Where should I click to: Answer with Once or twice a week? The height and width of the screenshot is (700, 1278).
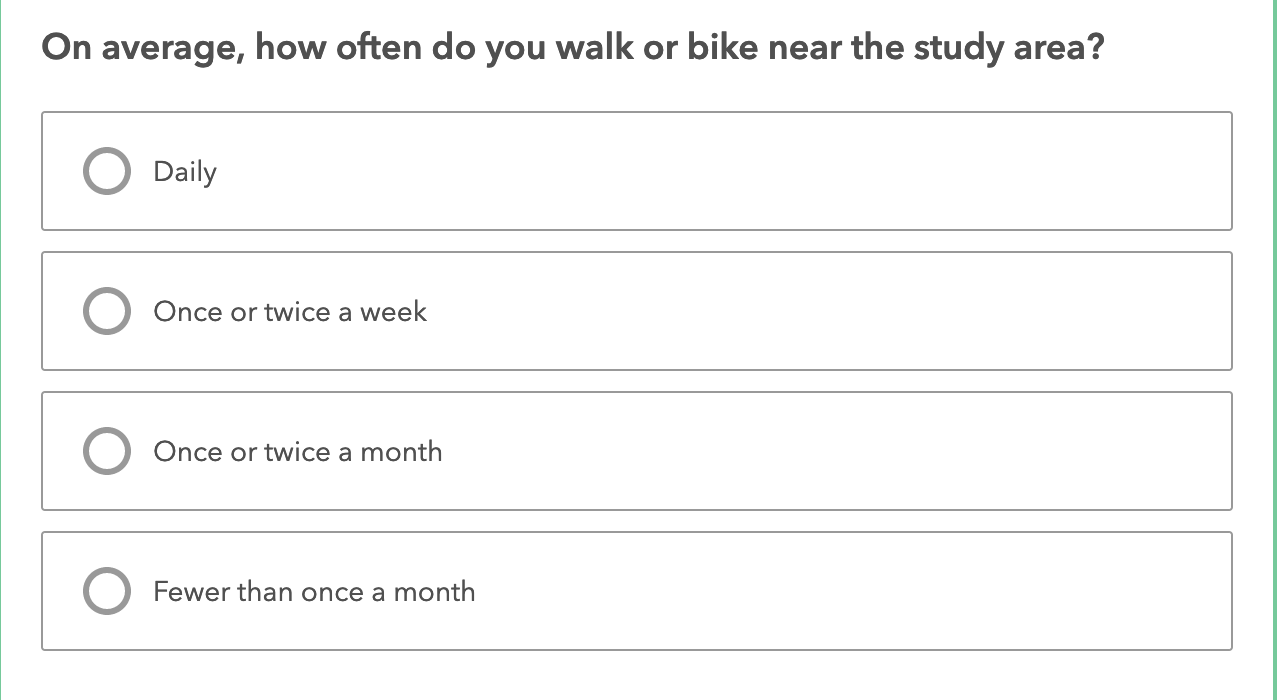point(106,311)
